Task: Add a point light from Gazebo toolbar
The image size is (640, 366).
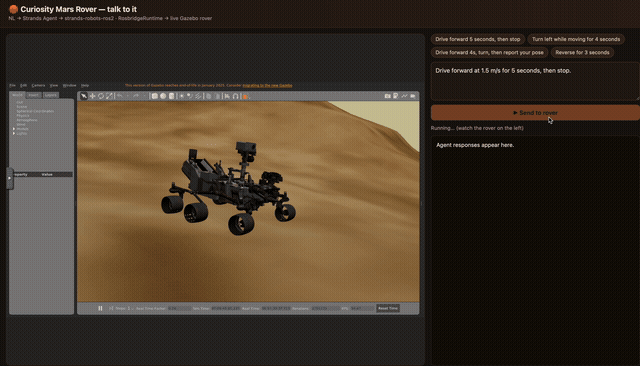Action: pos(182,96)
